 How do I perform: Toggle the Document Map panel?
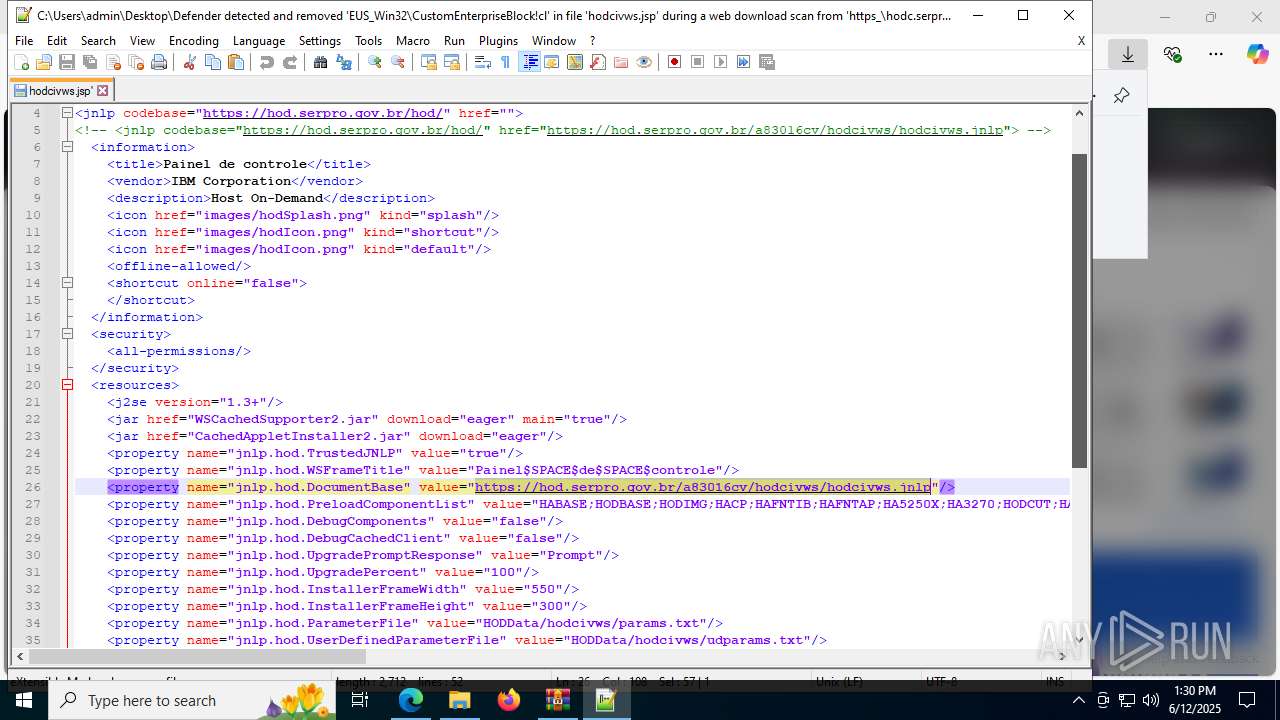575,62
